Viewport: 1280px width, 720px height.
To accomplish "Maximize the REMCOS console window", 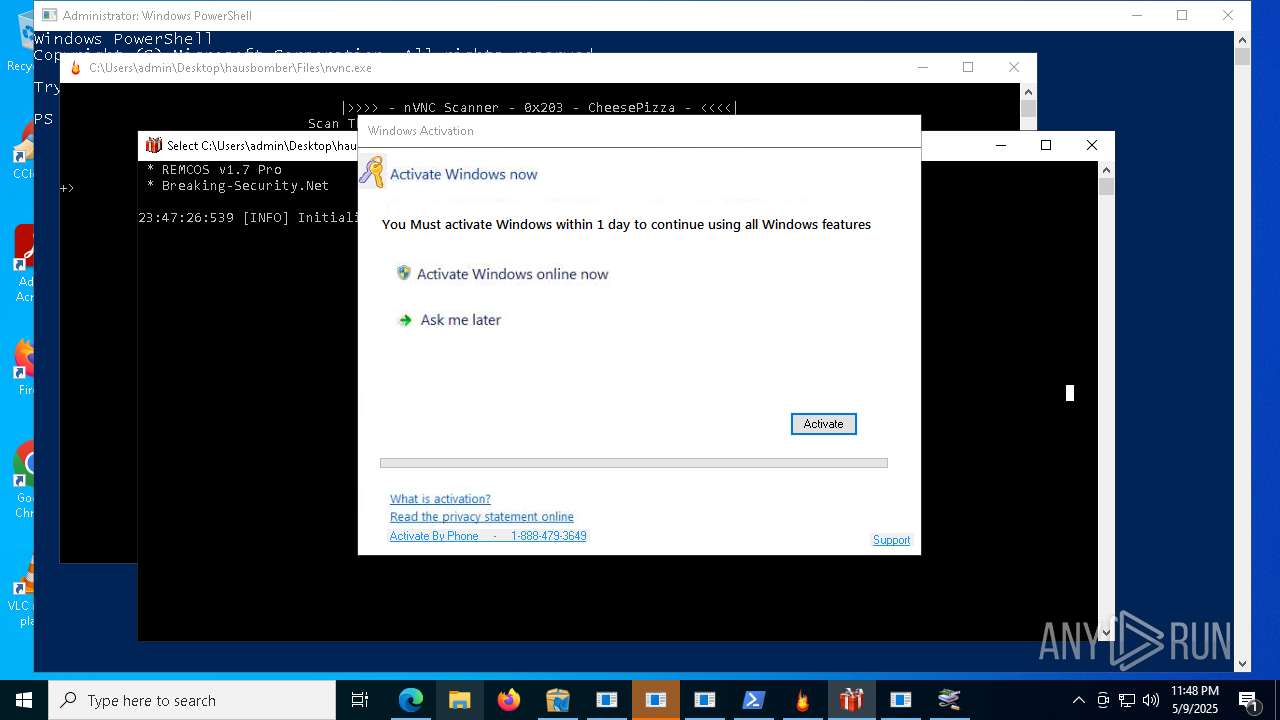I will coord(1046,145).
